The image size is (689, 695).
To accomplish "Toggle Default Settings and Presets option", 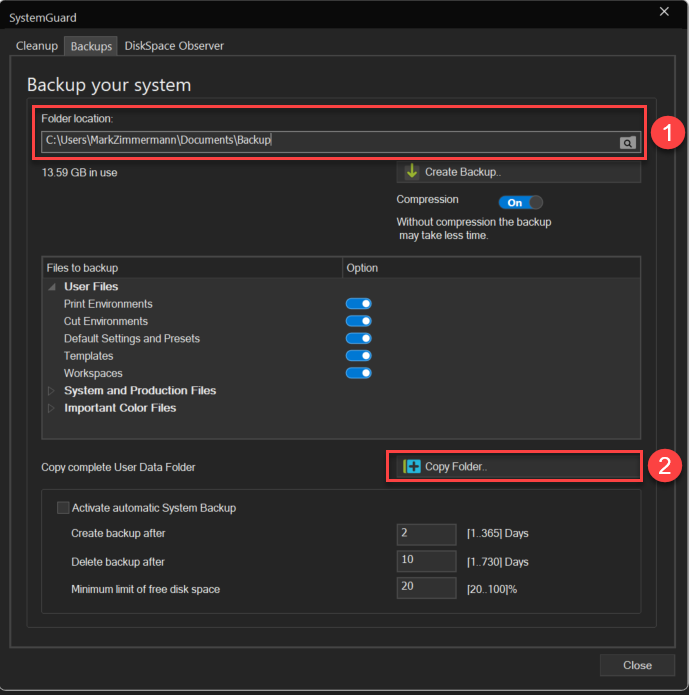I will (359, 338).
